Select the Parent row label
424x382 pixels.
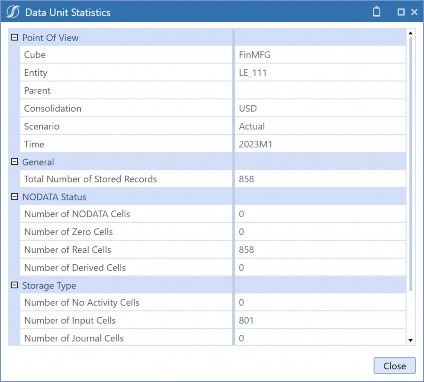[37, 91]
